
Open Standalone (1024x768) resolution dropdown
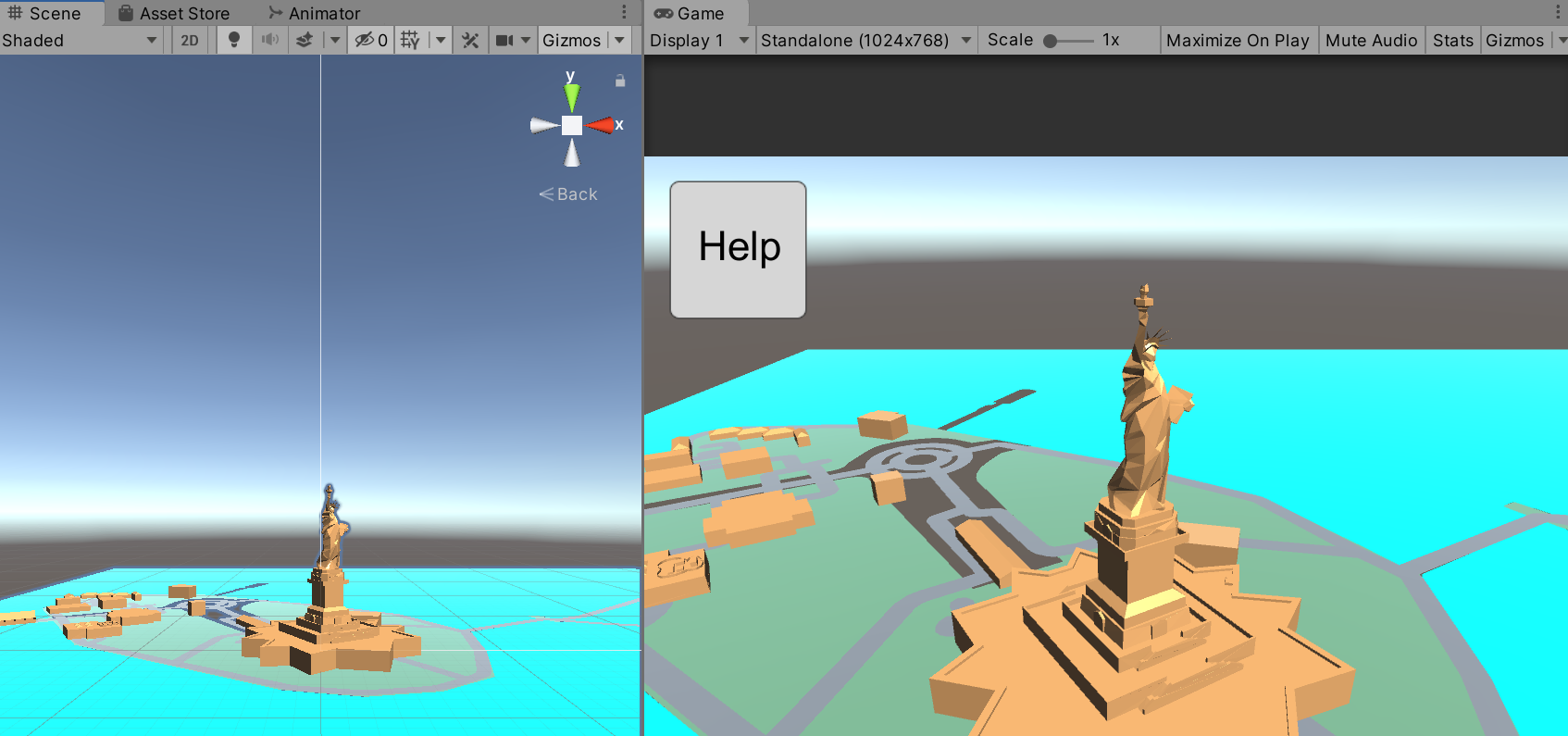865,40
